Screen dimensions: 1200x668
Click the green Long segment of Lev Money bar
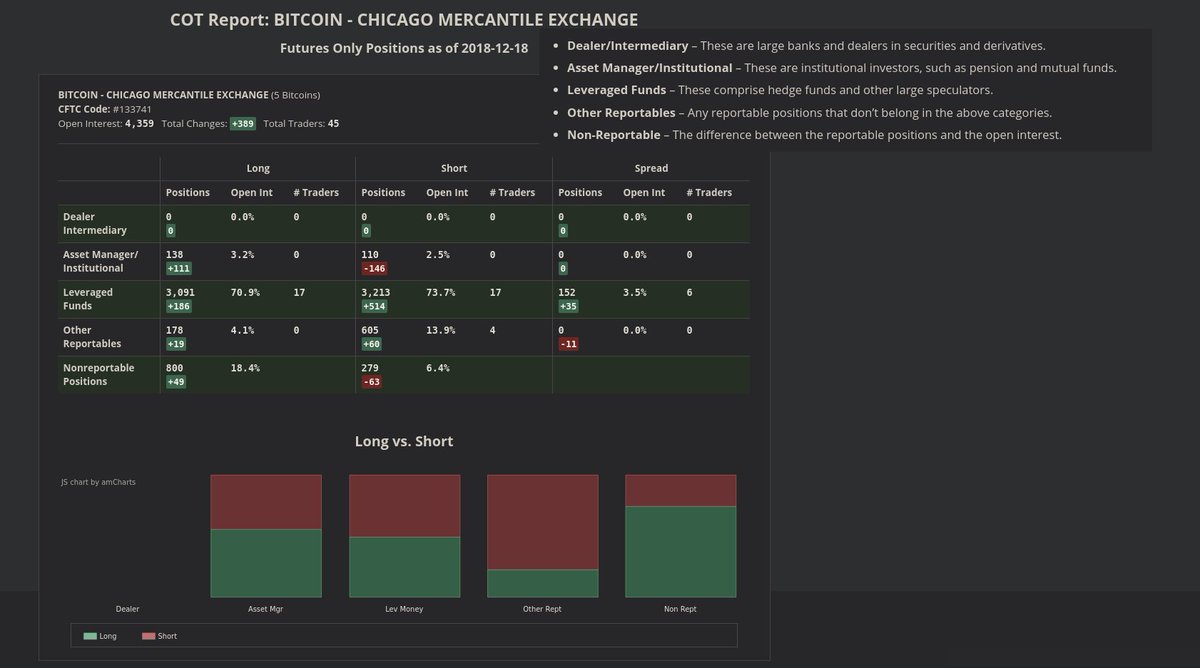point(405,567)
